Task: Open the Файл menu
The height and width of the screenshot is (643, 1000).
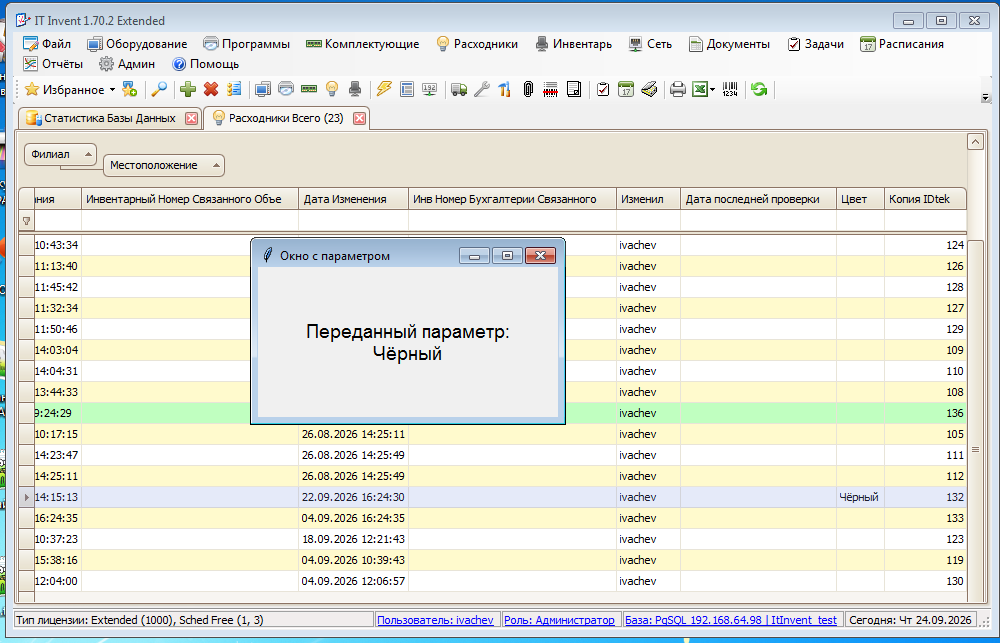Action: (47, 44)
